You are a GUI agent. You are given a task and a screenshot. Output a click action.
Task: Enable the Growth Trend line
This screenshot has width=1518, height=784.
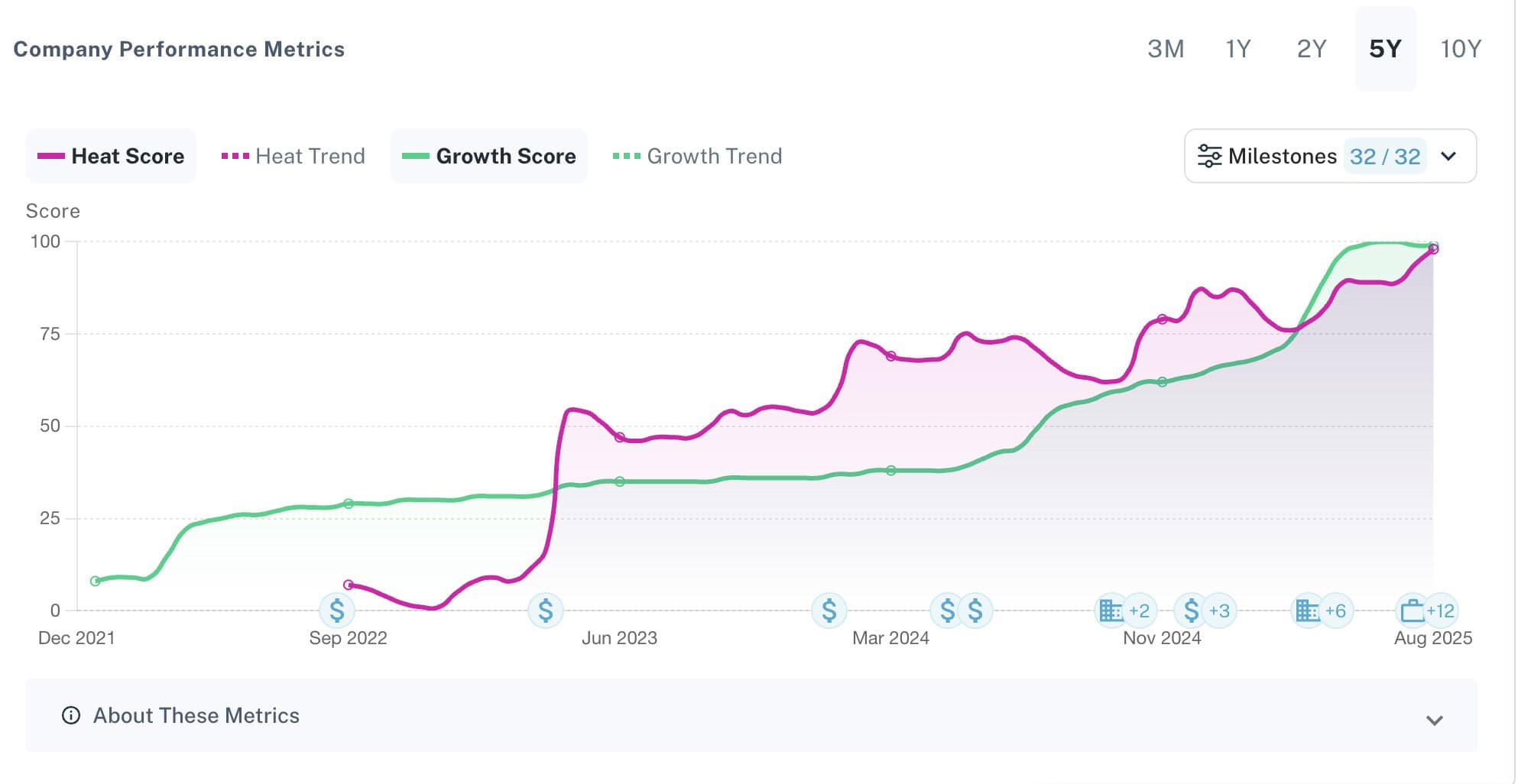698,156
